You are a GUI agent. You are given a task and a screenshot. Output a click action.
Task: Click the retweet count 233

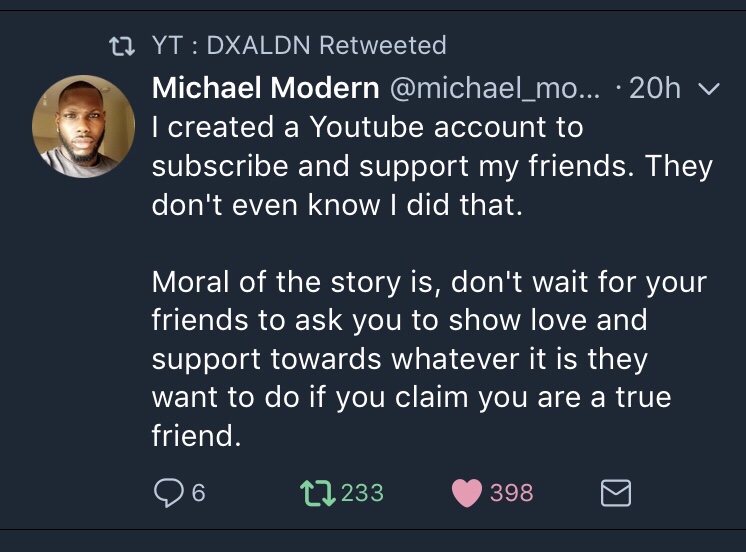(362, 493)
